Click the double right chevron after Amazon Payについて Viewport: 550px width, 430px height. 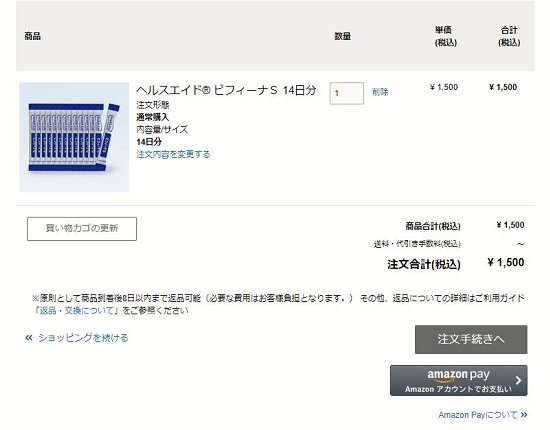pos(524,415)
